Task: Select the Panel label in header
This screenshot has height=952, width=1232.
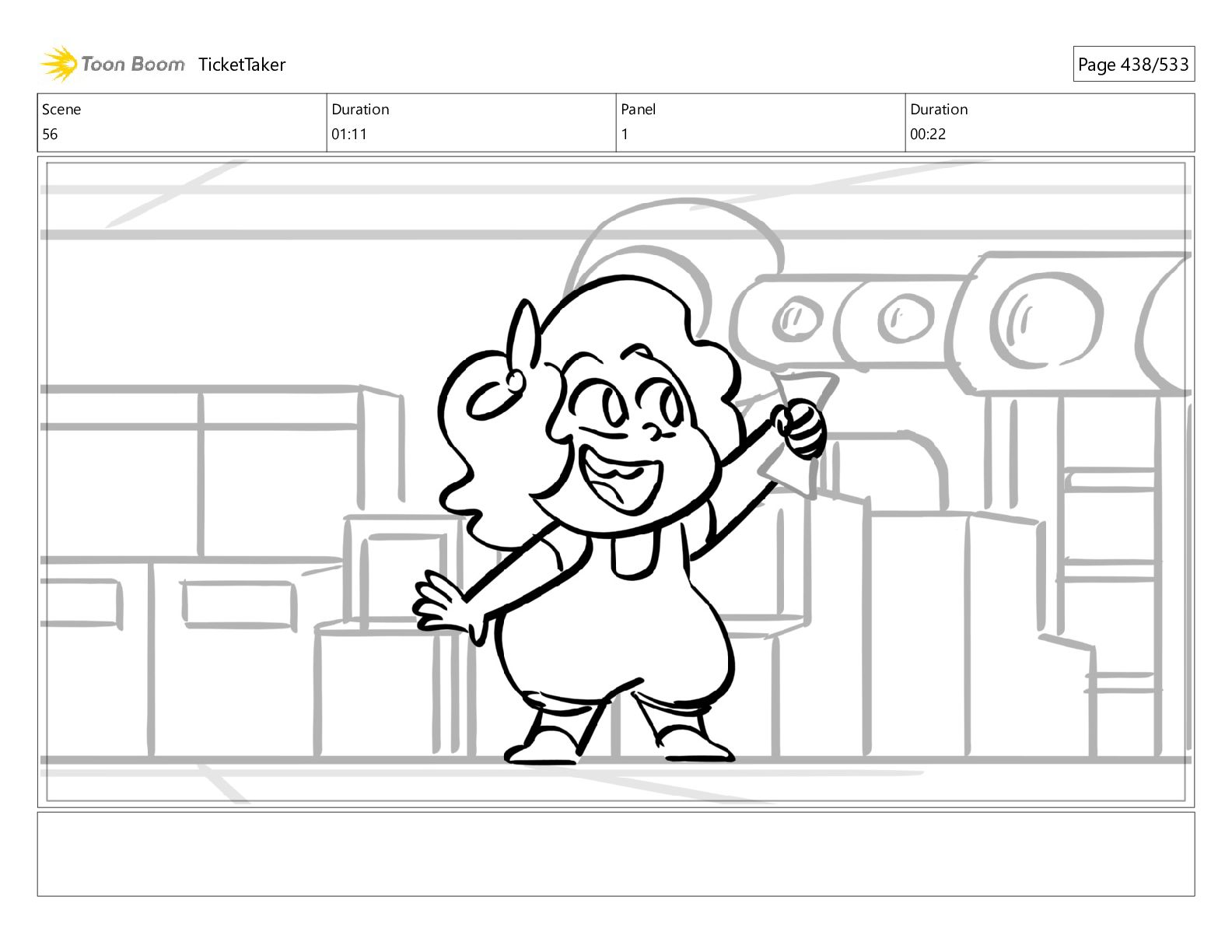Action: [x=639, y=110]
